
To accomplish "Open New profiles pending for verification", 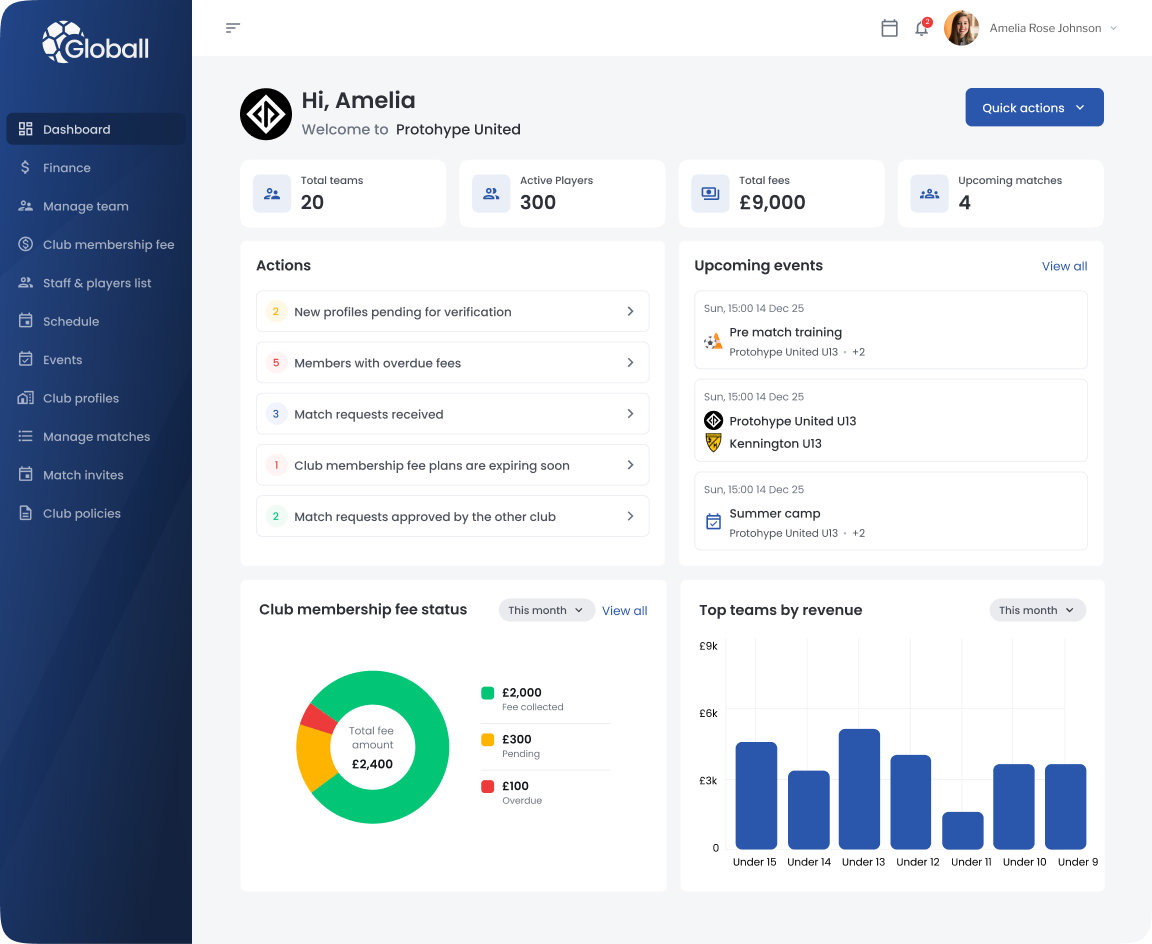I will [x=453, y=311].
